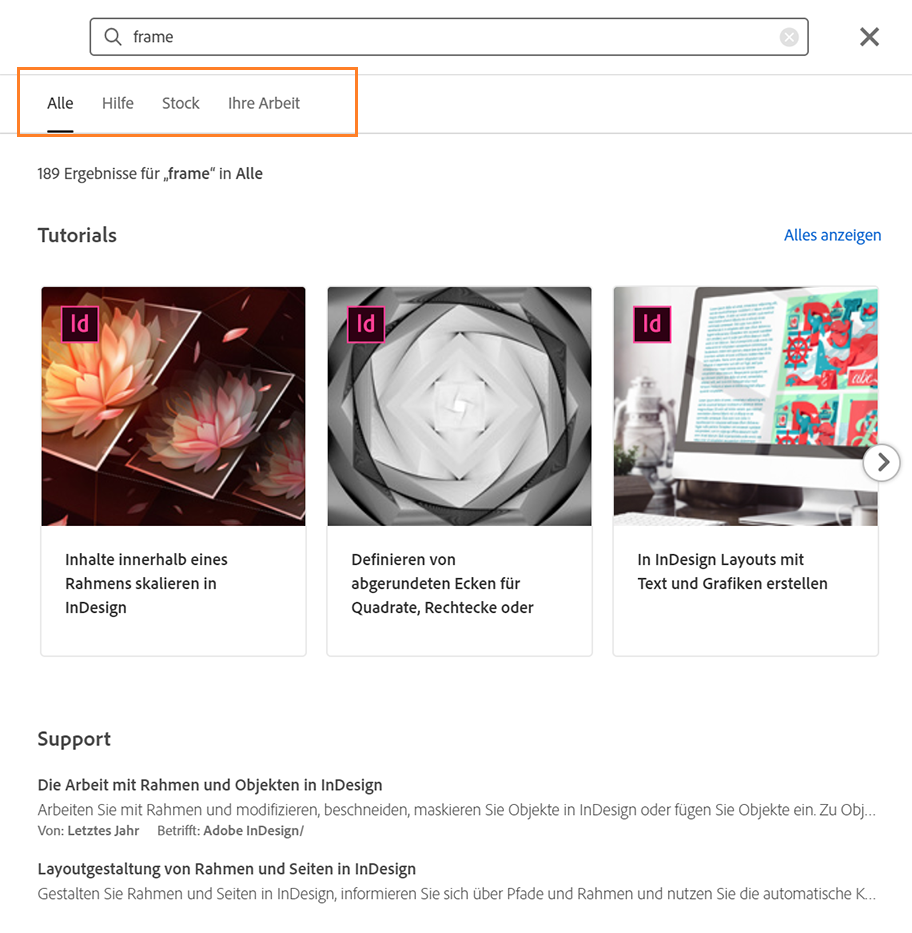
Task: Click InDesign badge on spiral tutorial
Action: [366, 324]
